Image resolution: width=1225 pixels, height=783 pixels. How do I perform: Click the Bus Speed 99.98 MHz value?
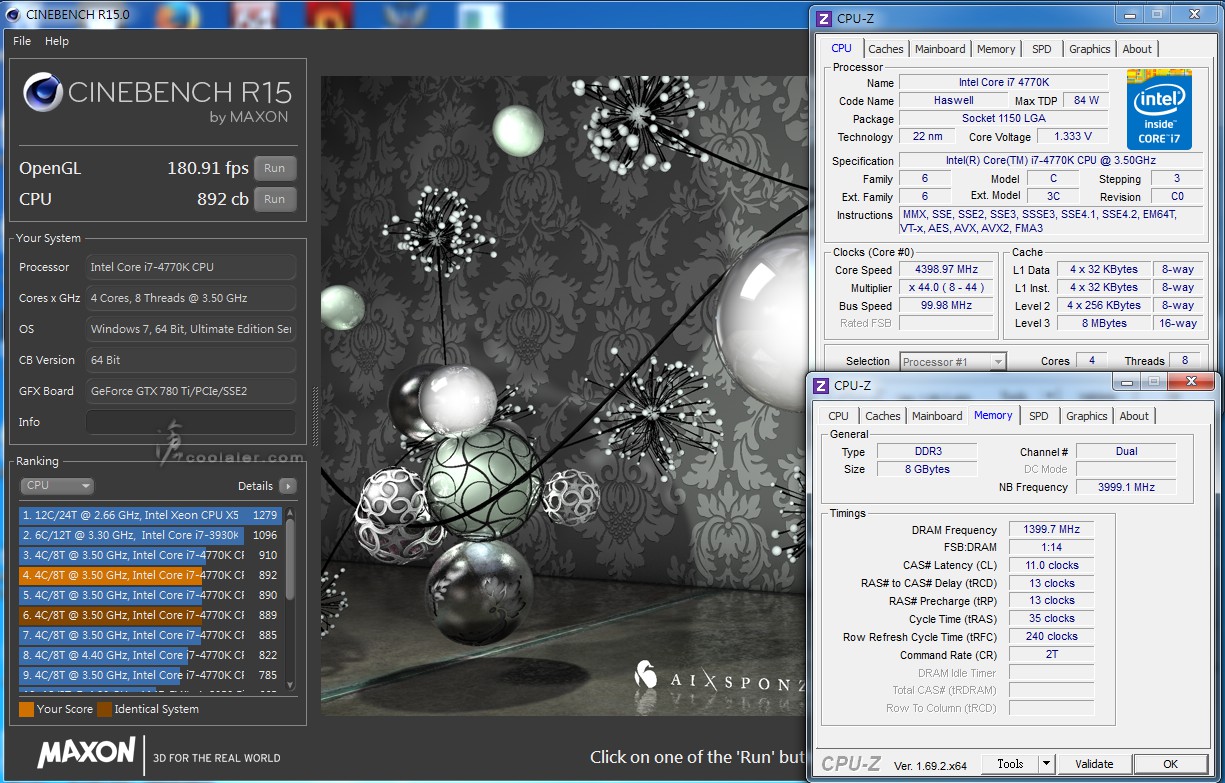point(946,306)
